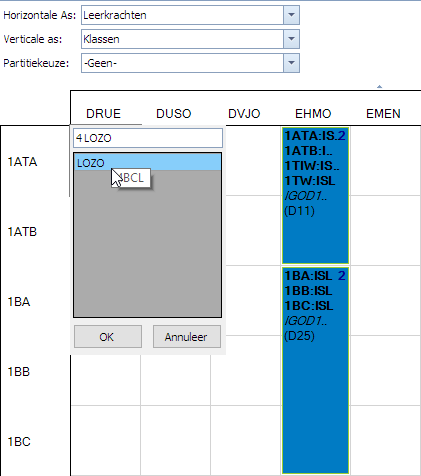This screenshot has width=421, height=476.
Task: Open the Verticale as dropdown arrow
Action: click(x=291, y=39)
